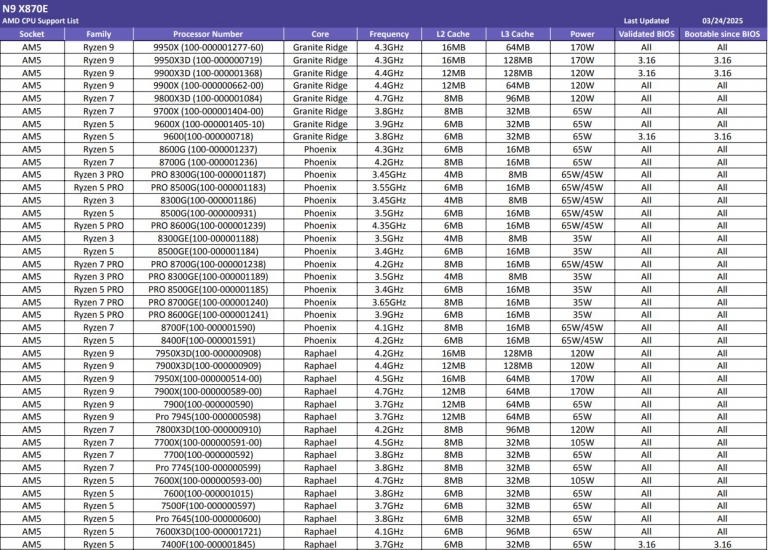This screenshot has width=768, height=550.
Task: Select cell 7900(100-000000590)
Action: click(208, 404)
